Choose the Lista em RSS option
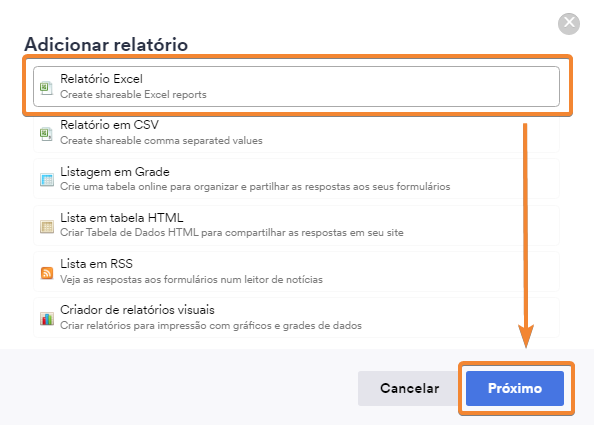This screenshot has width=594, height=425. click(296, 271)
